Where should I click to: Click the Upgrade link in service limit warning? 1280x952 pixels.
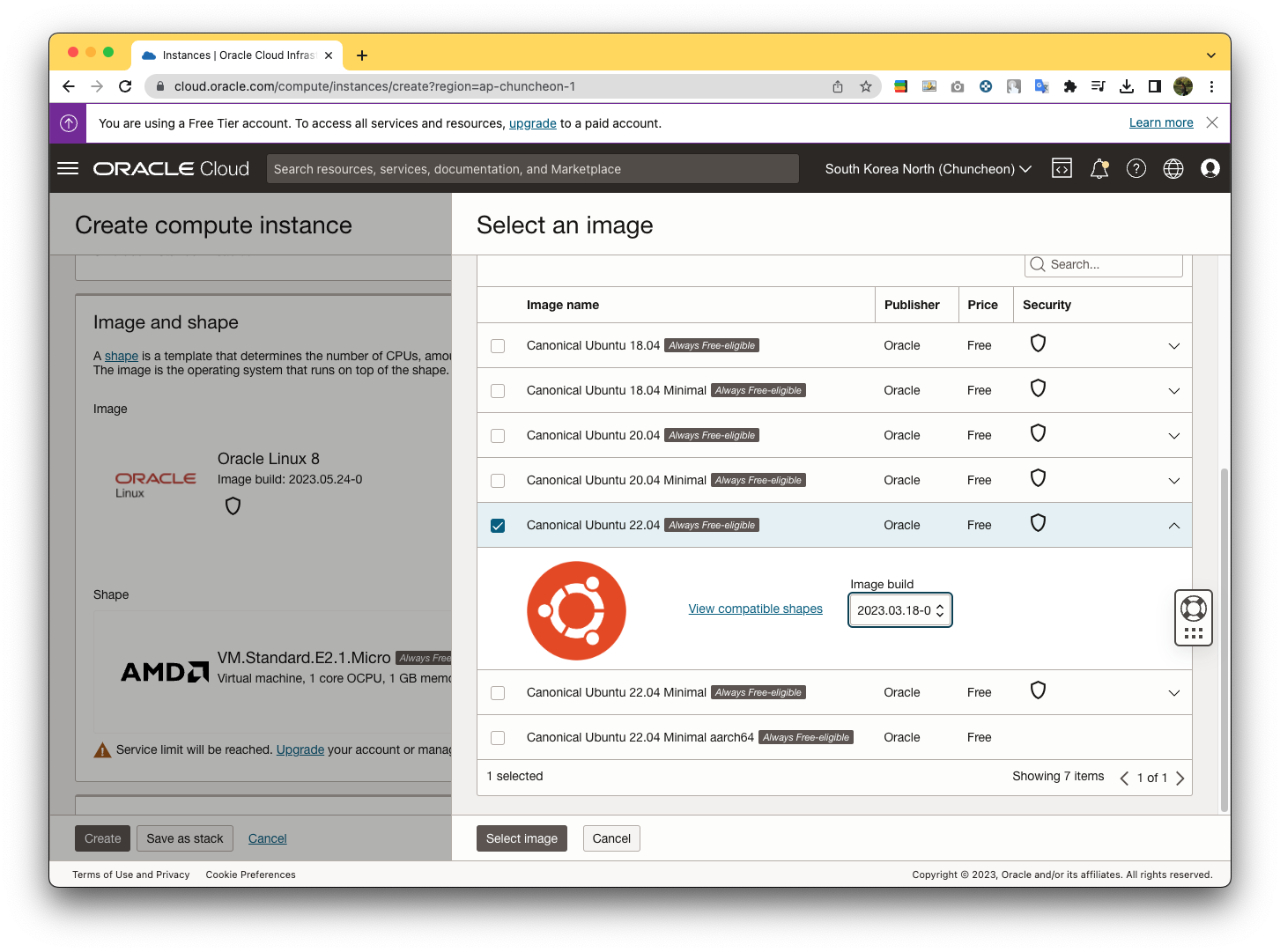point(300,749)
